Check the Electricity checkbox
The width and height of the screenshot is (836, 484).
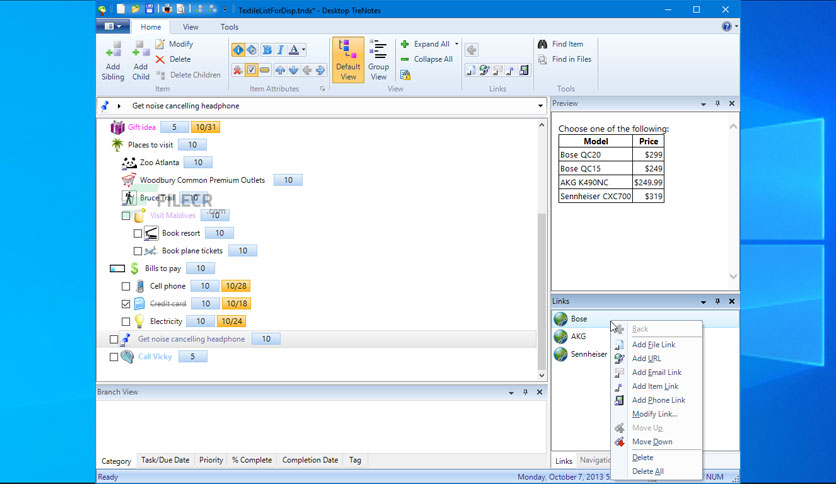(x=126, y=321)
